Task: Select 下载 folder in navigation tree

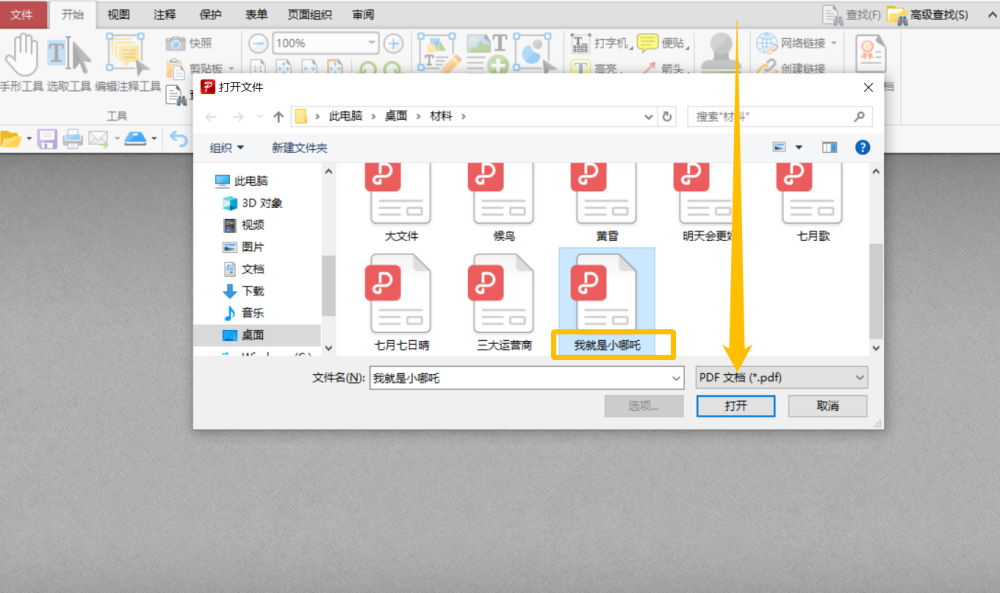Action: point(243,291)
